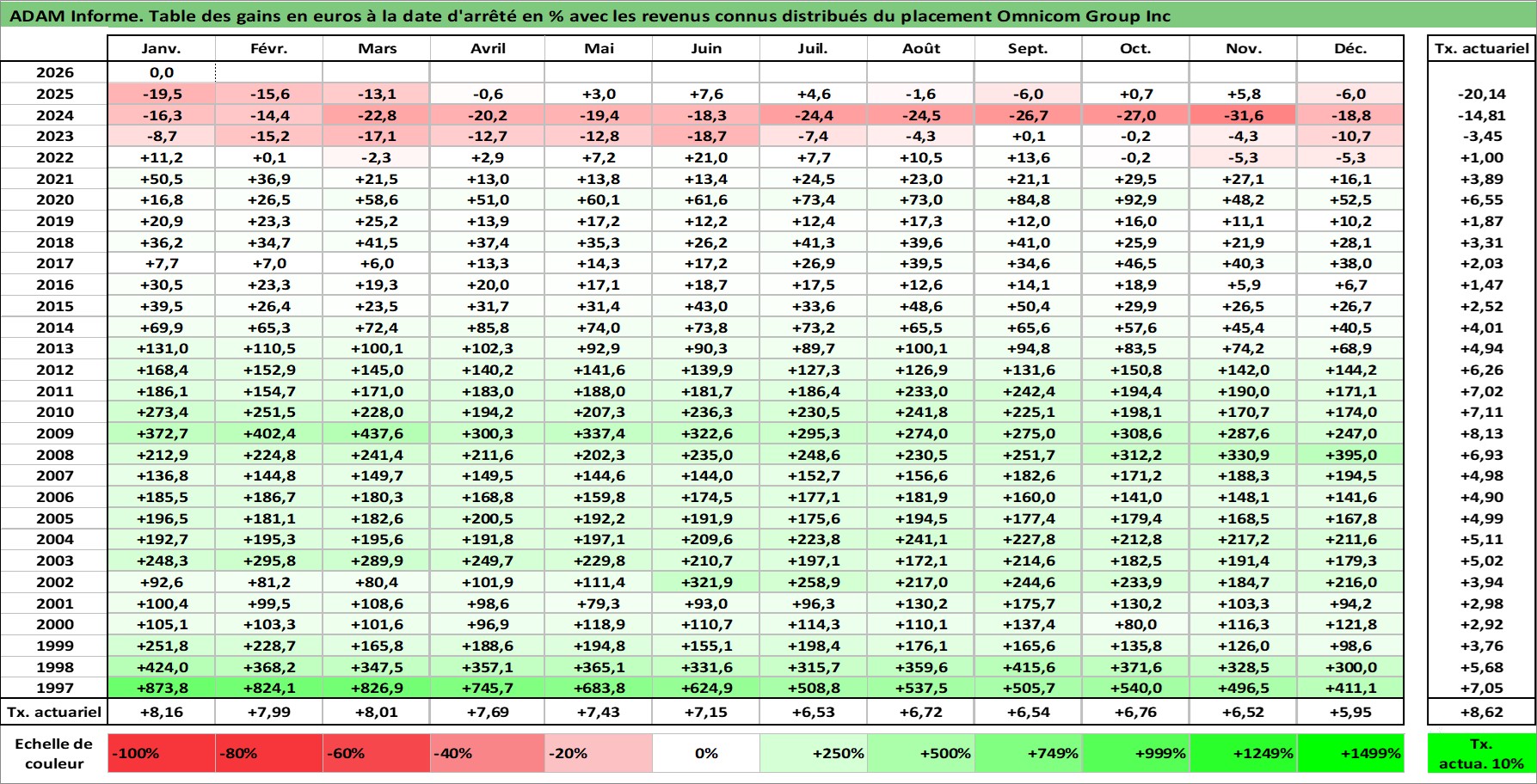Viewport: 1537px width, 784px height.
Task: Select the Janv. column header
Action: 162,48
